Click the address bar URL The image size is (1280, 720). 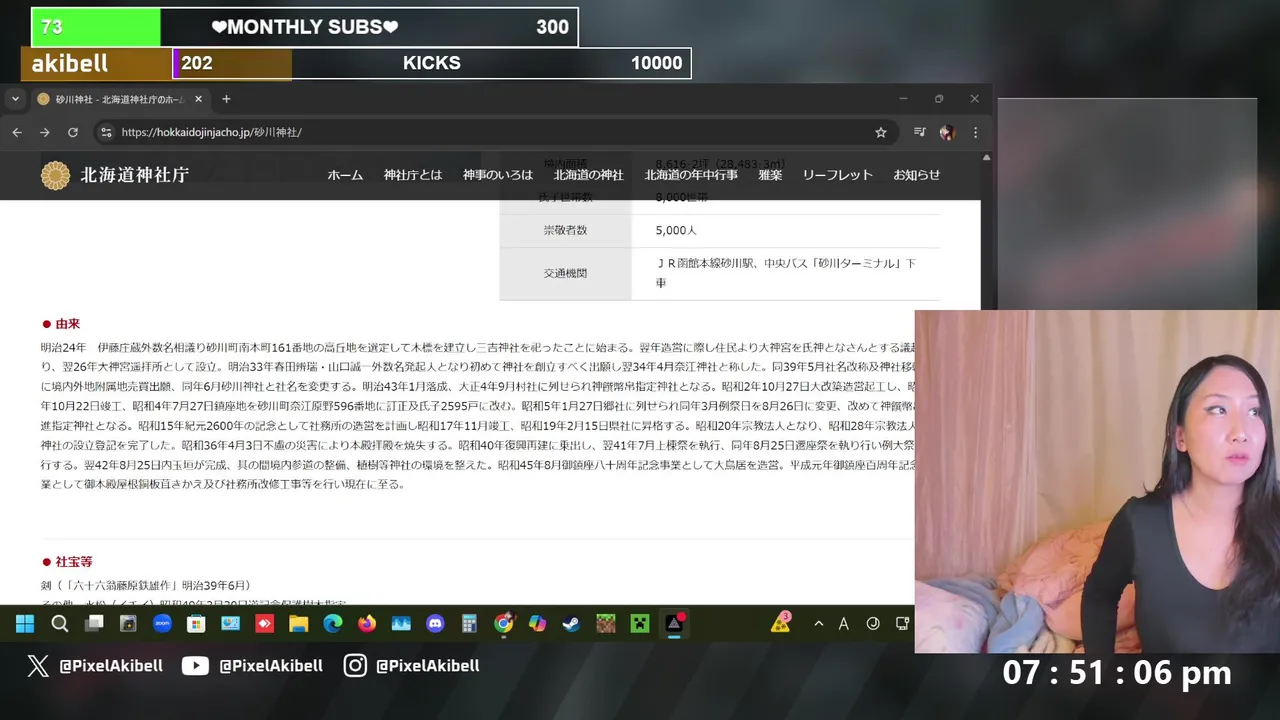click(211, 132)
